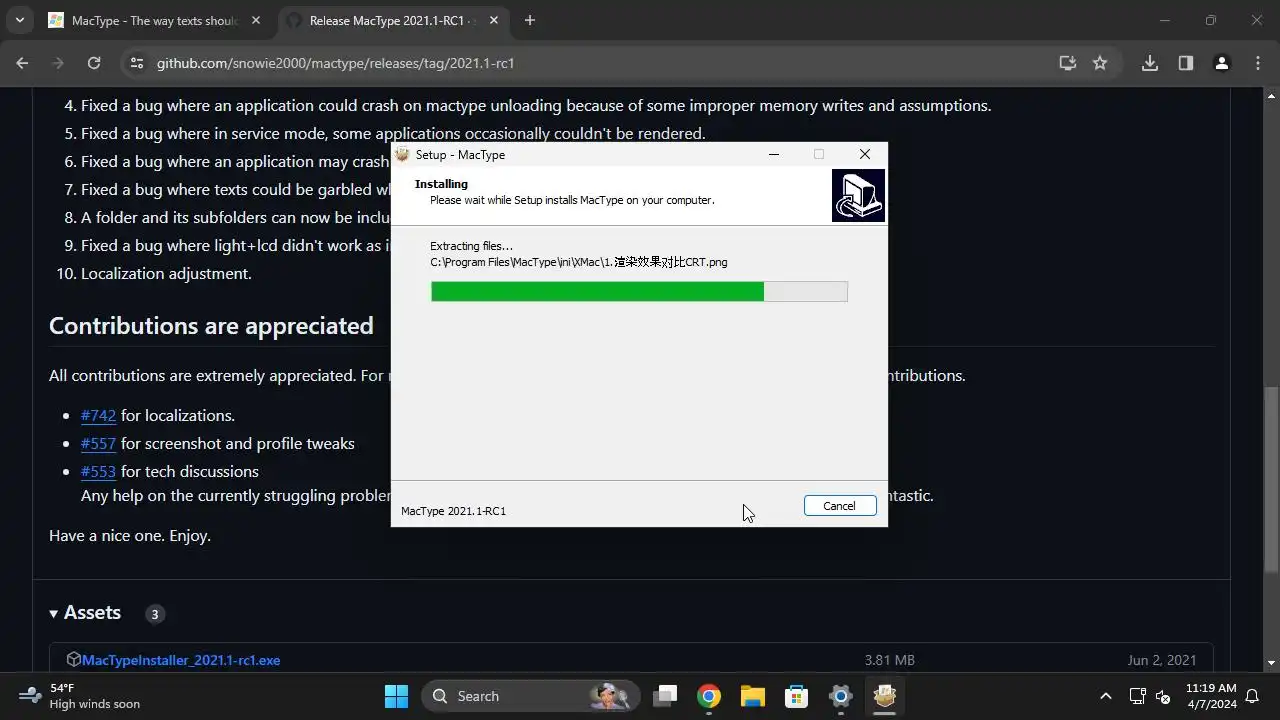Open the Chrome three-dot menu

point(1257,63)
